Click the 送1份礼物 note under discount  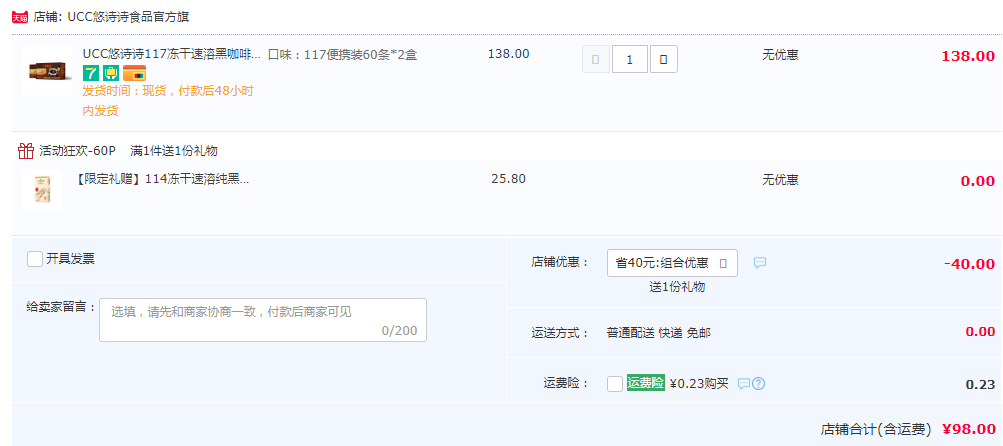677,287
